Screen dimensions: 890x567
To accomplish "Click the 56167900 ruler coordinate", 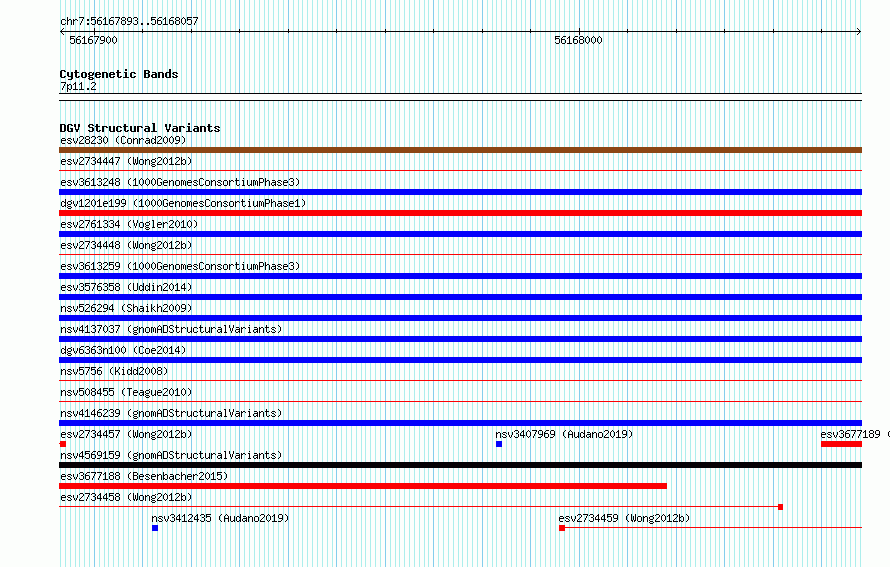I will tap(93, 40).
